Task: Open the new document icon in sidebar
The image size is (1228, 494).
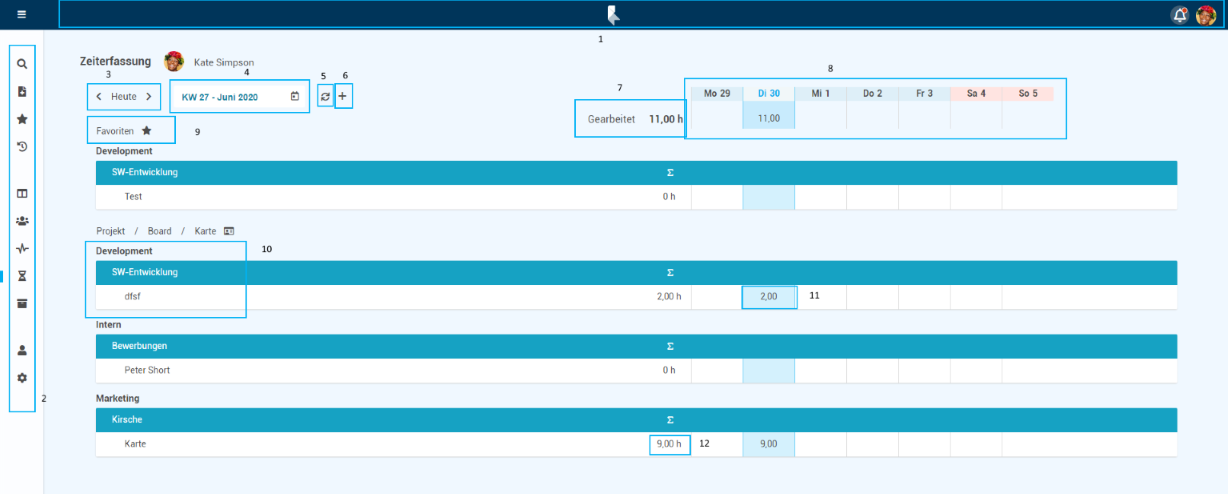Action: (22, 91)
